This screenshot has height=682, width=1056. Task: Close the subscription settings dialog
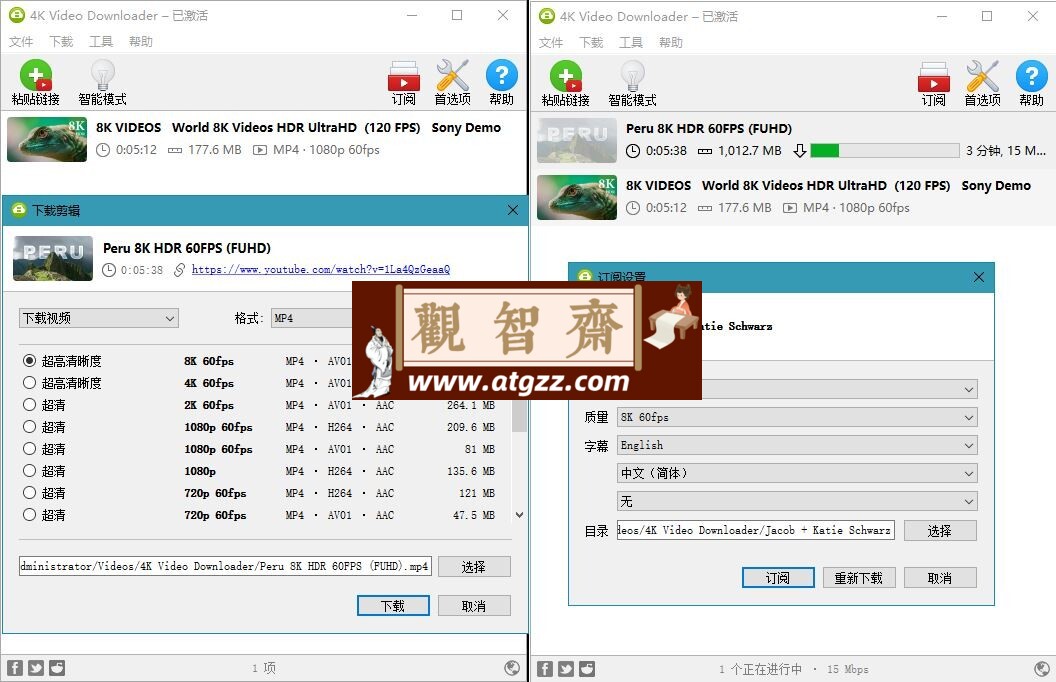[x=979, y=277]
